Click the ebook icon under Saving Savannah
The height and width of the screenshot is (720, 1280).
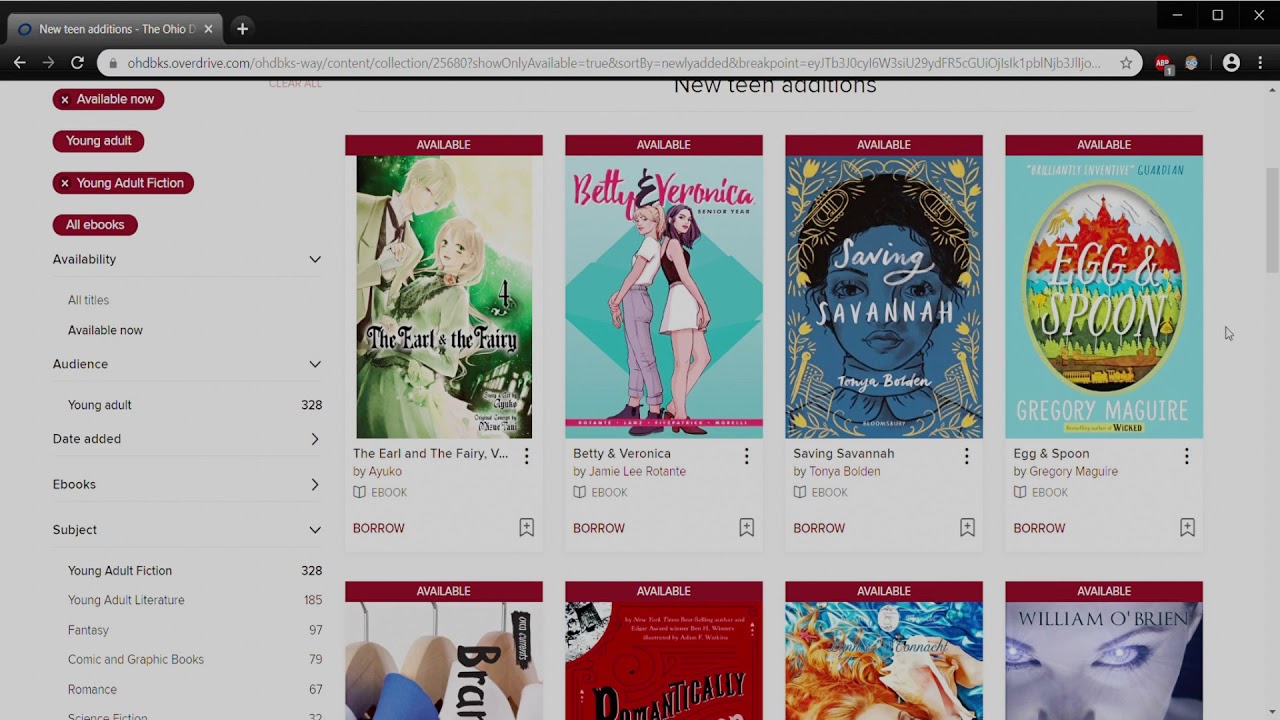point(799,492)
